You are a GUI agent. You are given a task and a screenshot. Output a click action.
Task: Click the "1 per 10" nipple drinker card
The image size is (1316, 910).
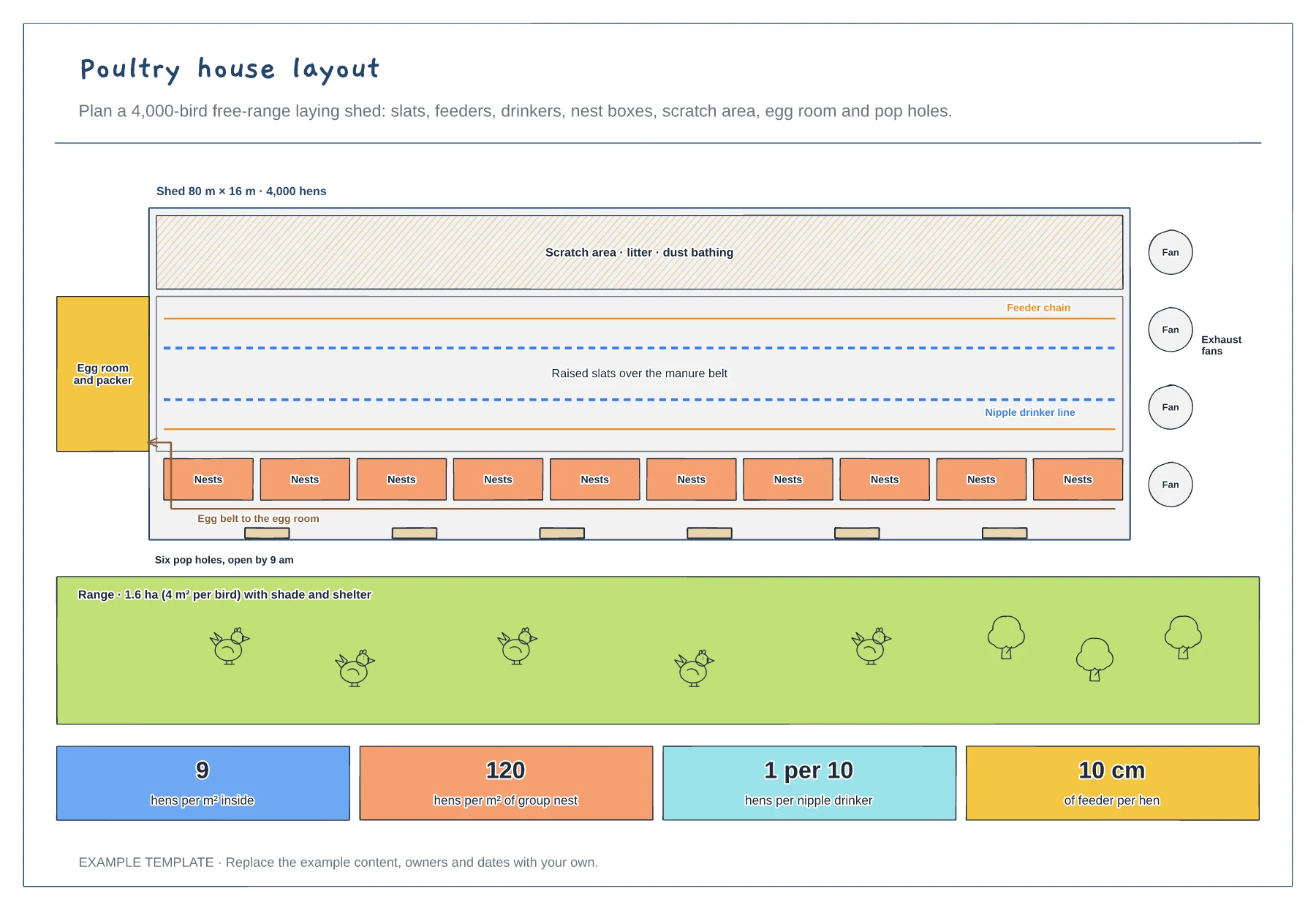809,783
